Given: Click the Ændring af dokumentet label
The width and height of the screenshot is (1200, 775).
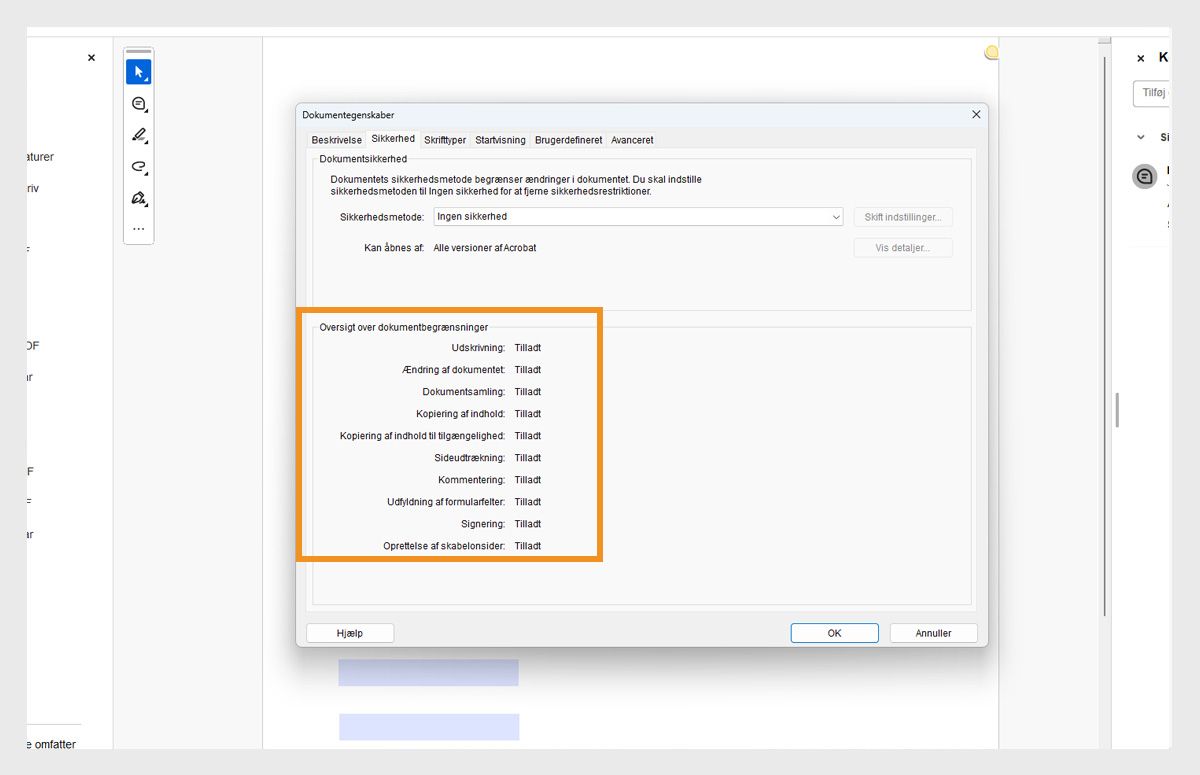Looking at the screenshot, I should 454,370.
